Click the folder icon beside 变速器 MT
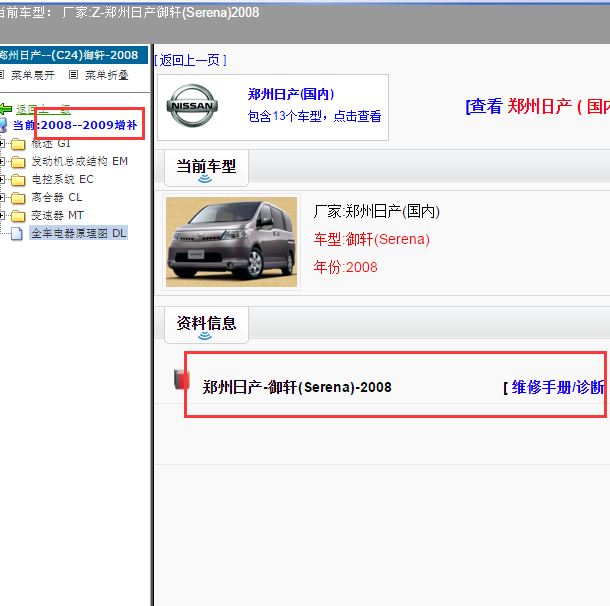This screenshot has width=610, height=606. pos(18,215)
